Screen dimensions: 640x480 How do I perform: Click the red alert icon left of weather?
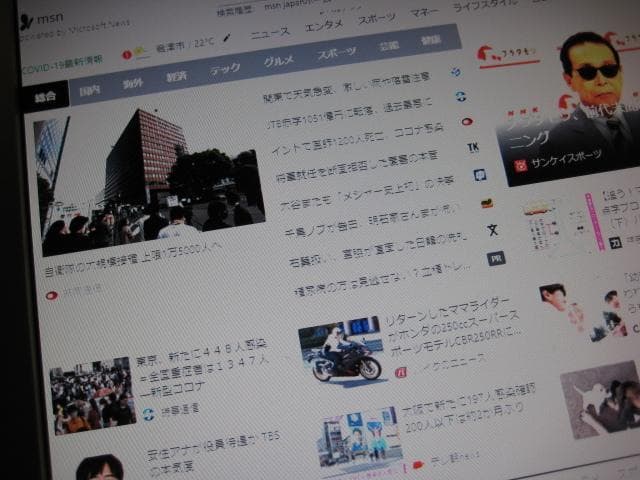click(127, 54)
